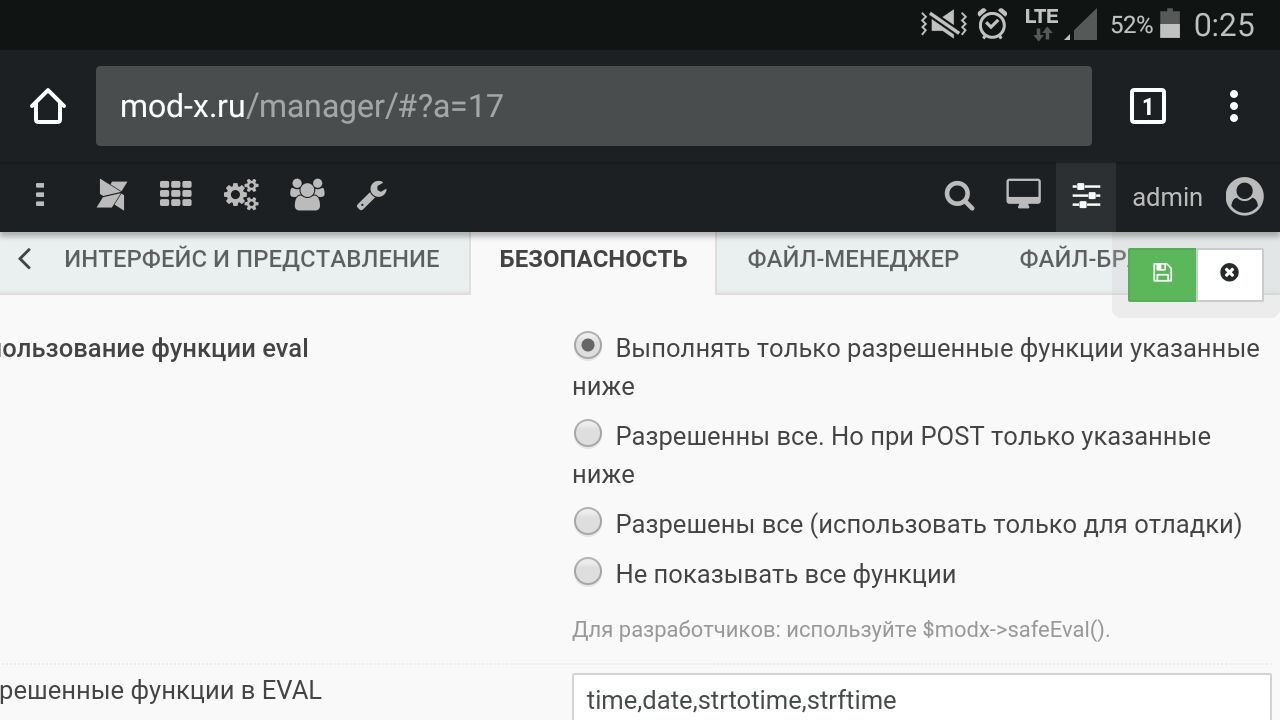Click the green save button
The height and width of the screenshot is (720, 1280).
1162,274
